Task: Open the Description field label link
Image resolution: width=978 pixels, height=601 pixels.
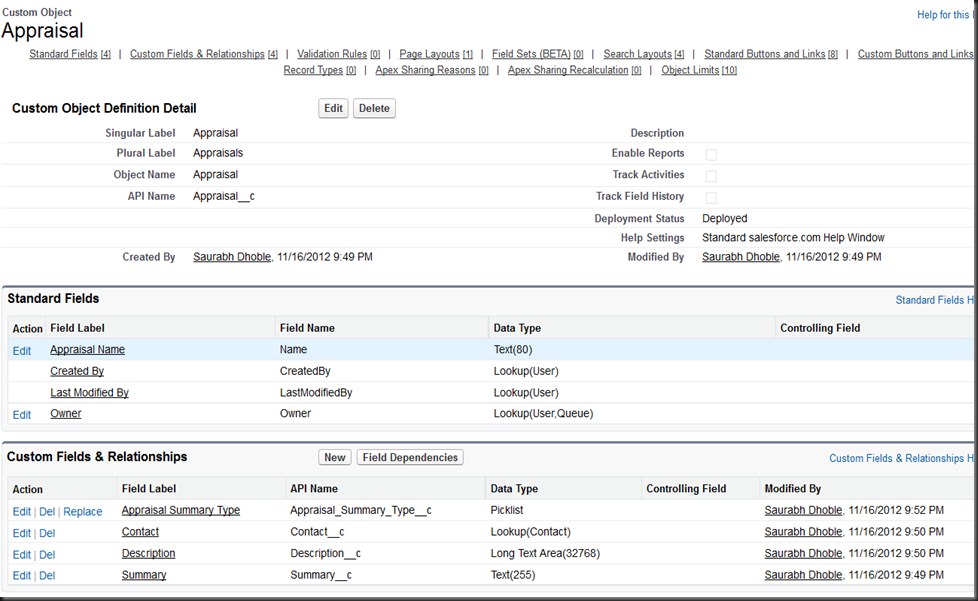Action: click(148, 554)
